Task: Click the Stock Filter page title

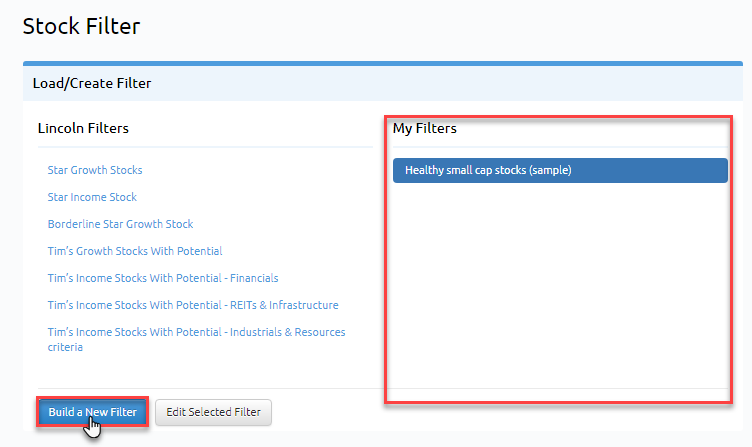Action: 82,26
